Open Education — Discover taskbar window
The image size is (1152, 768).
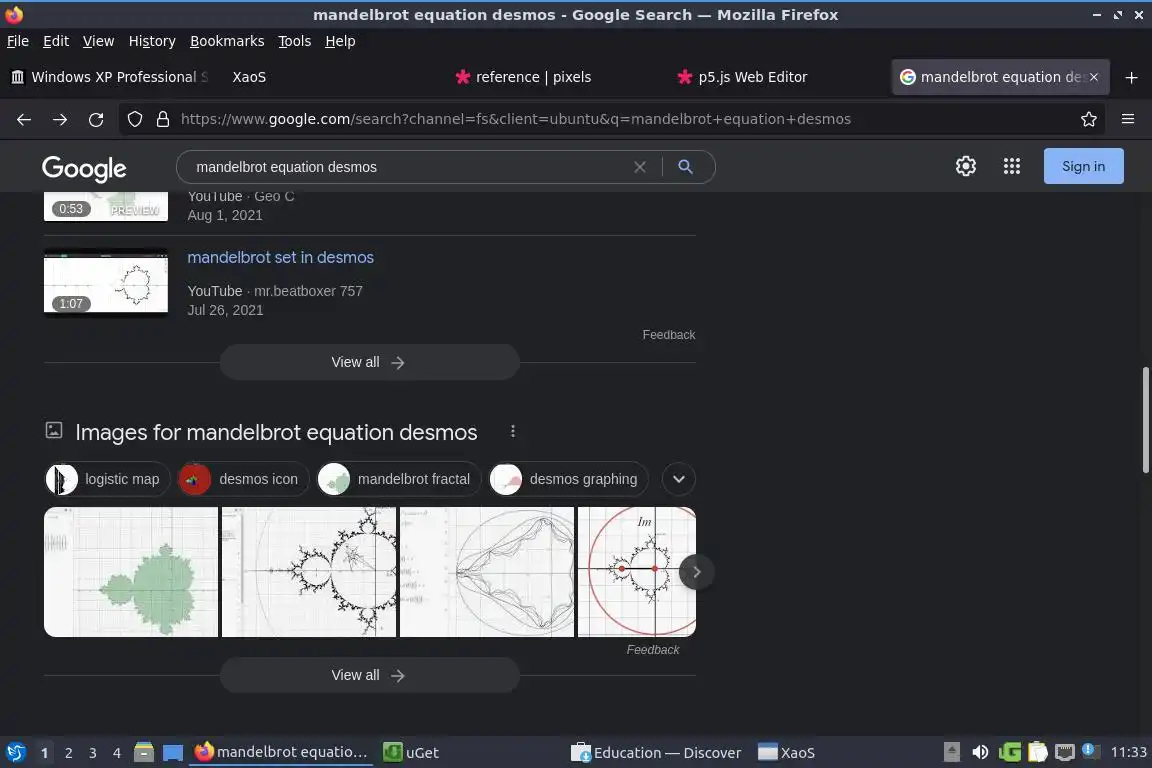coord(658,752)
